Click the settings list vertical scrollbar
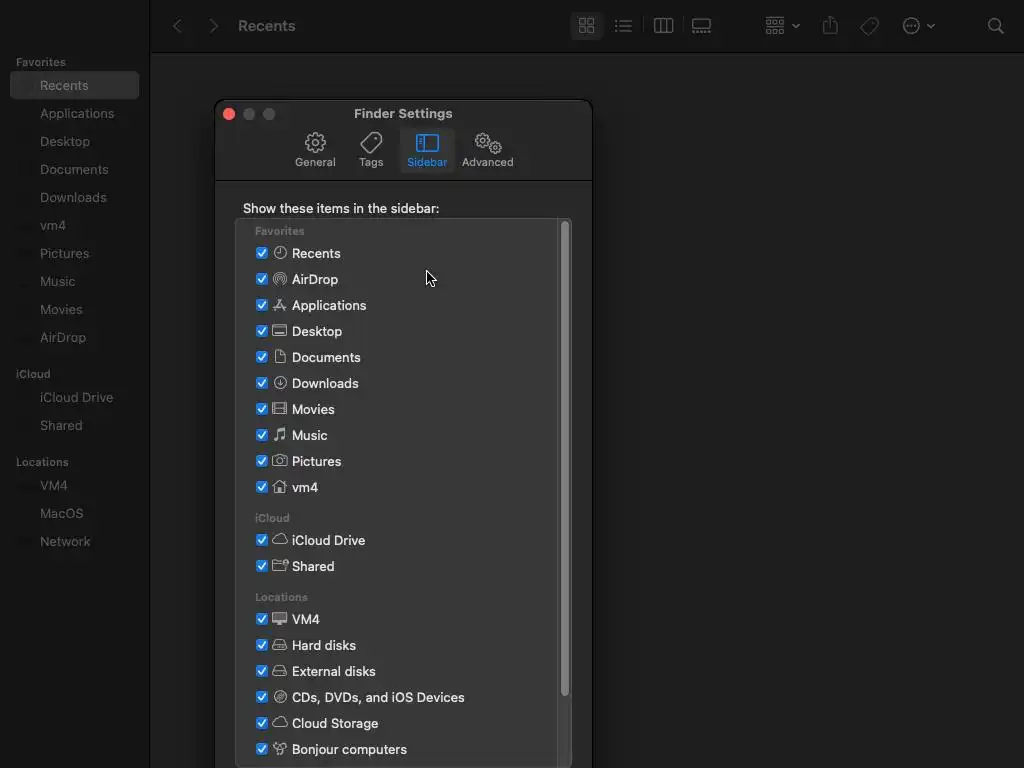The height and width of the screenshot is (768, 1024). tap(565, 458)
